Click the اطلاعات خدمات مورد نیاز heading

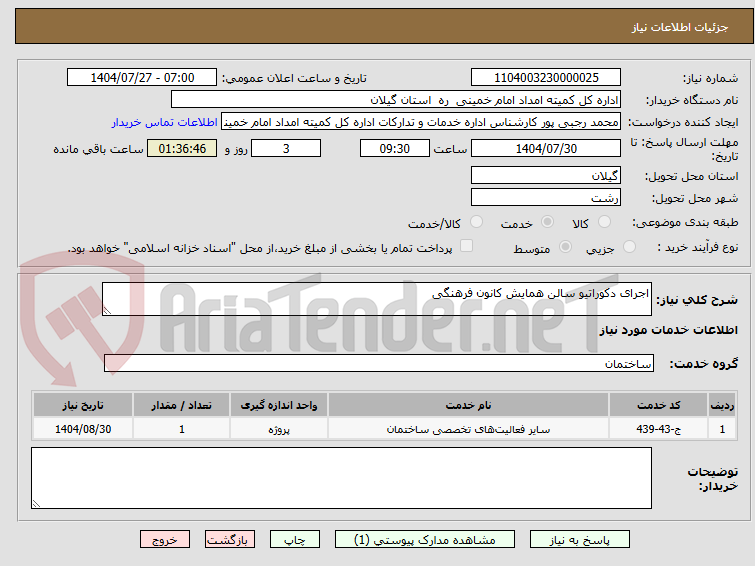(x=668, y=330)
